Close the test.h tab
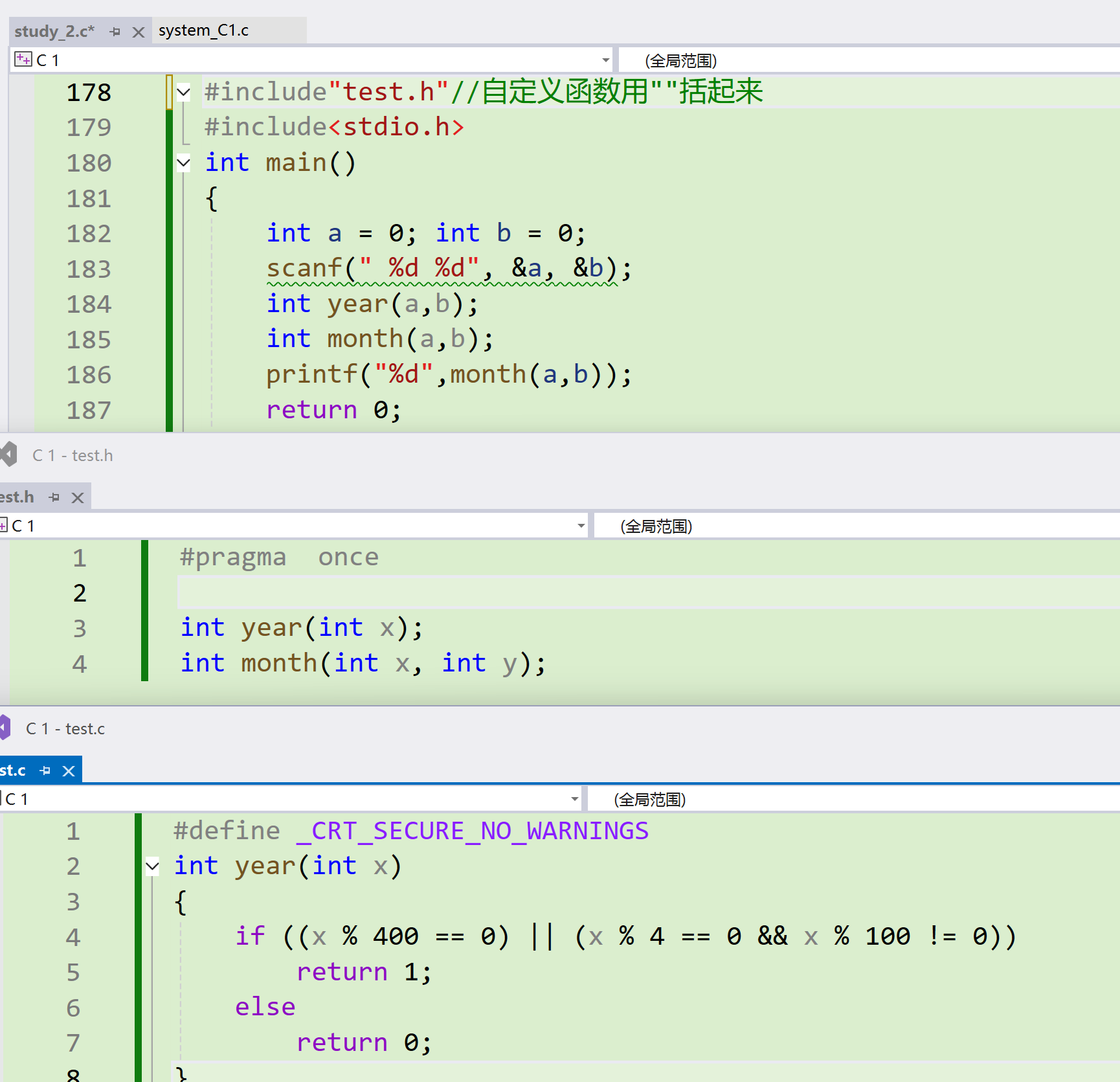This screenshot has height=1082, width=1120. [x=78, y=497]
